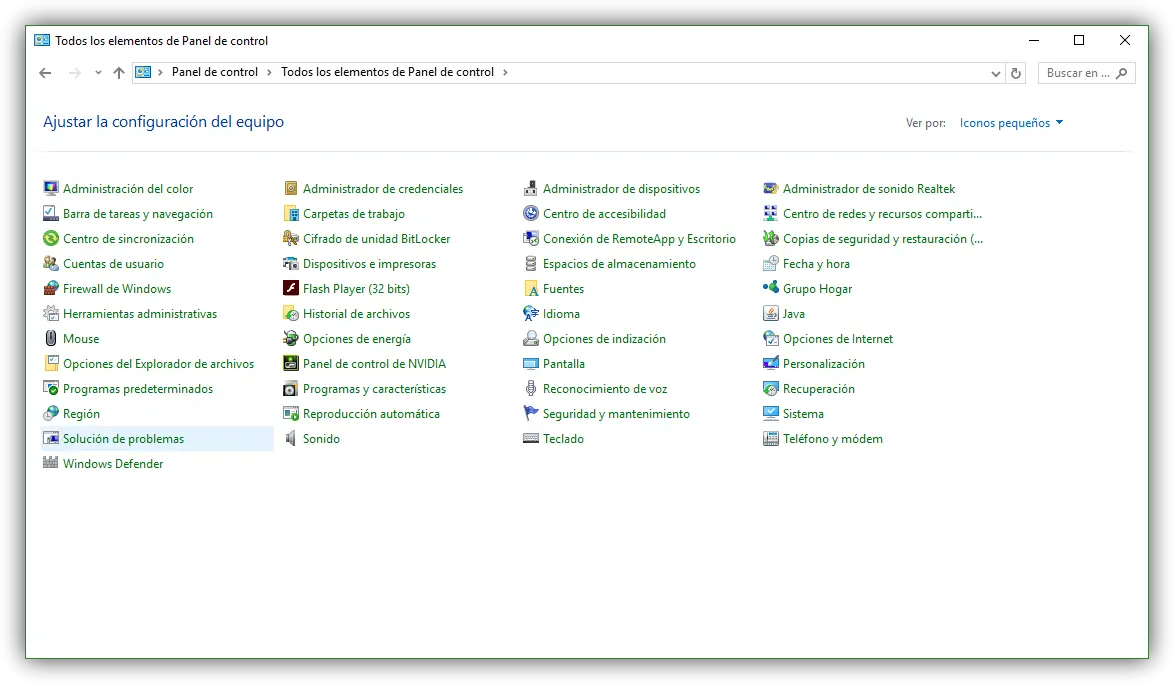Open Opciones de indización link
Viewport: 1174px width, 684px height.
pos(604,339)
